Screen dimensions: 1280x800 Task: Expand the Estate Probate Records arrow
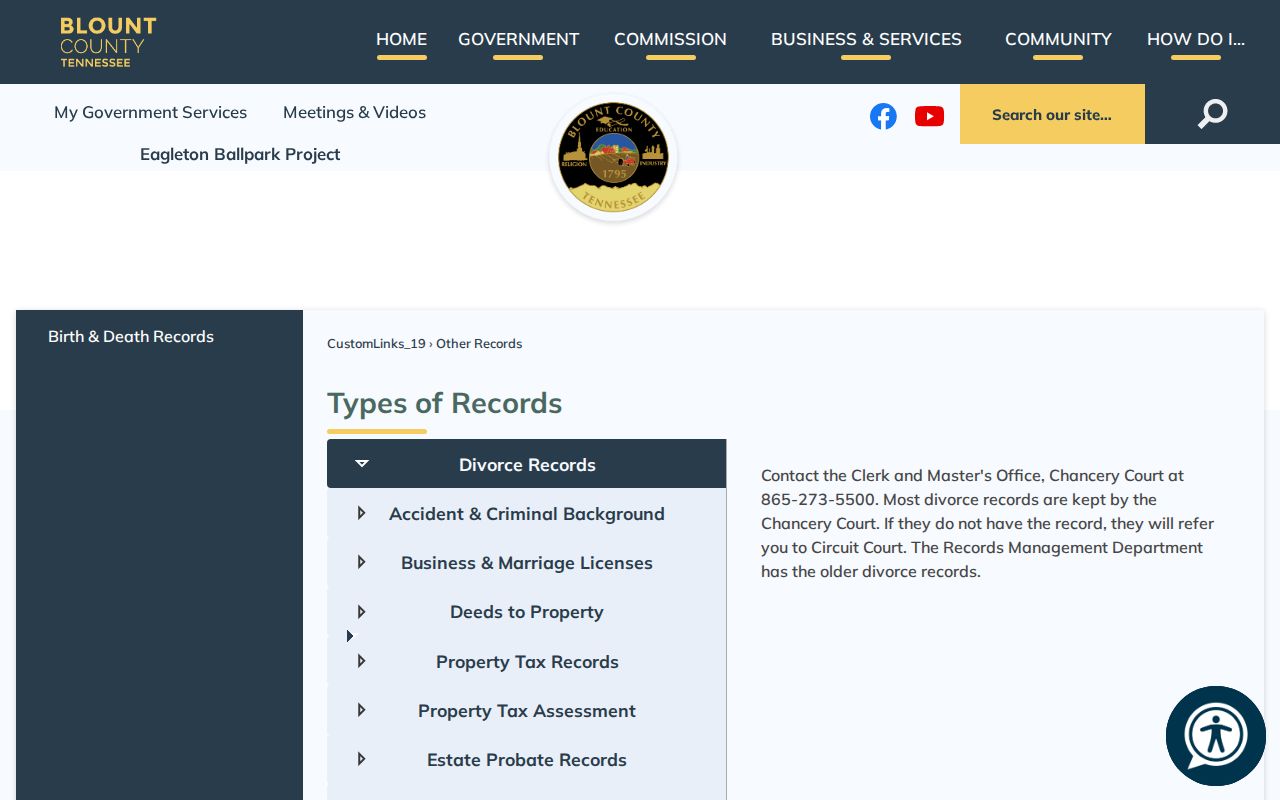click(362, 759)
